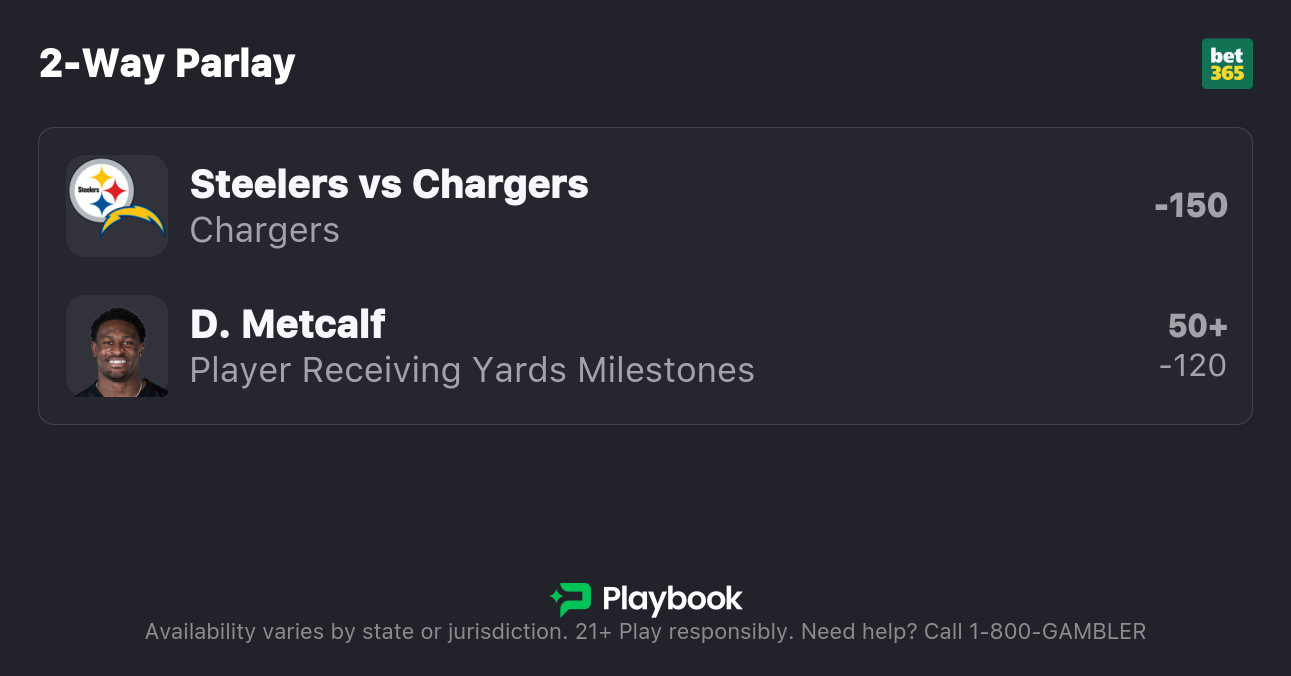Click the bold Chargers in matchup heading
This screenshot has height=676, width=1291.
click(500, 184)
